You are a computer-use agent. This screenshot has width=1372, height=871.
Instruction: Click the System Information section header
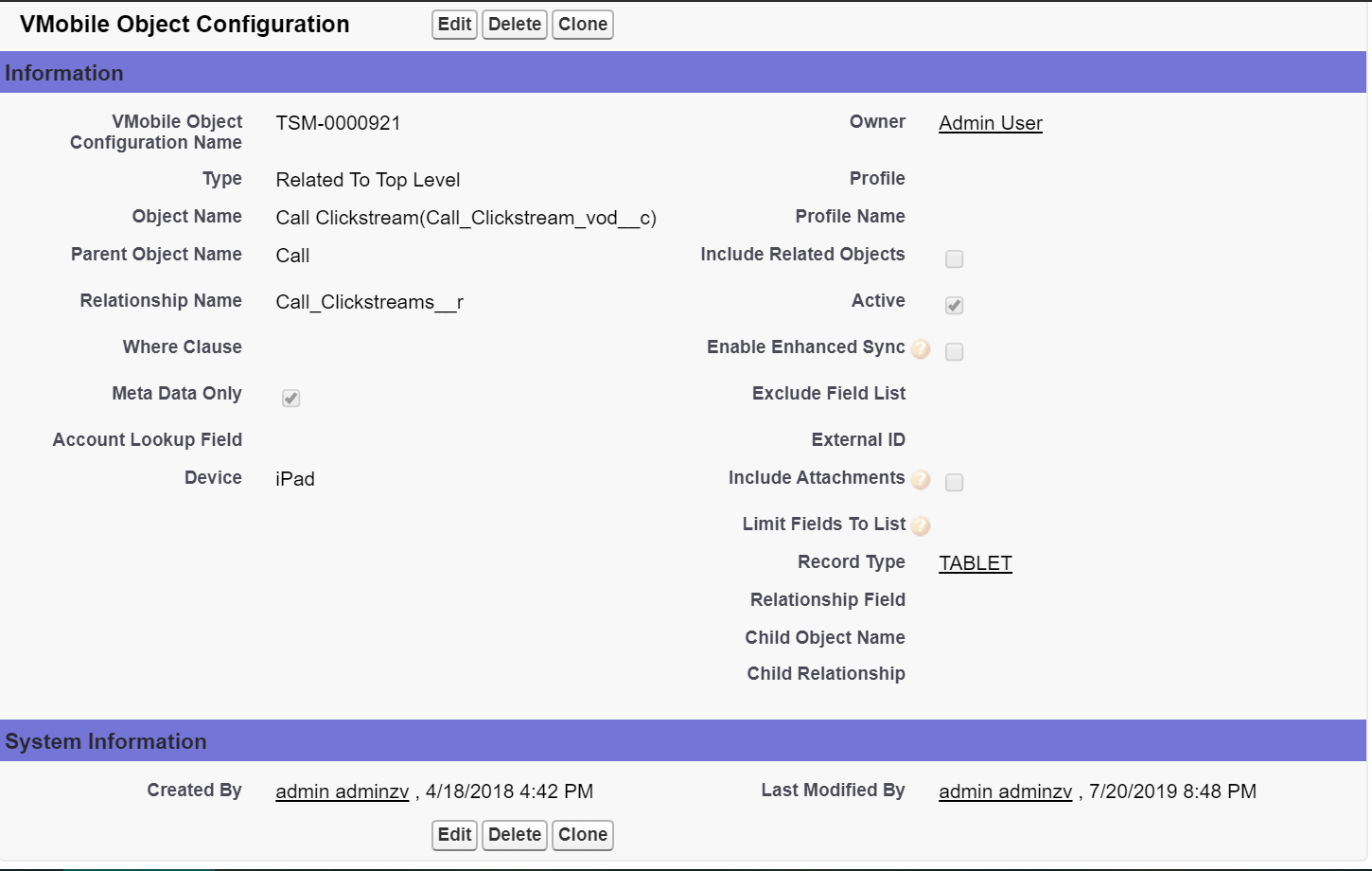(105, 741)
